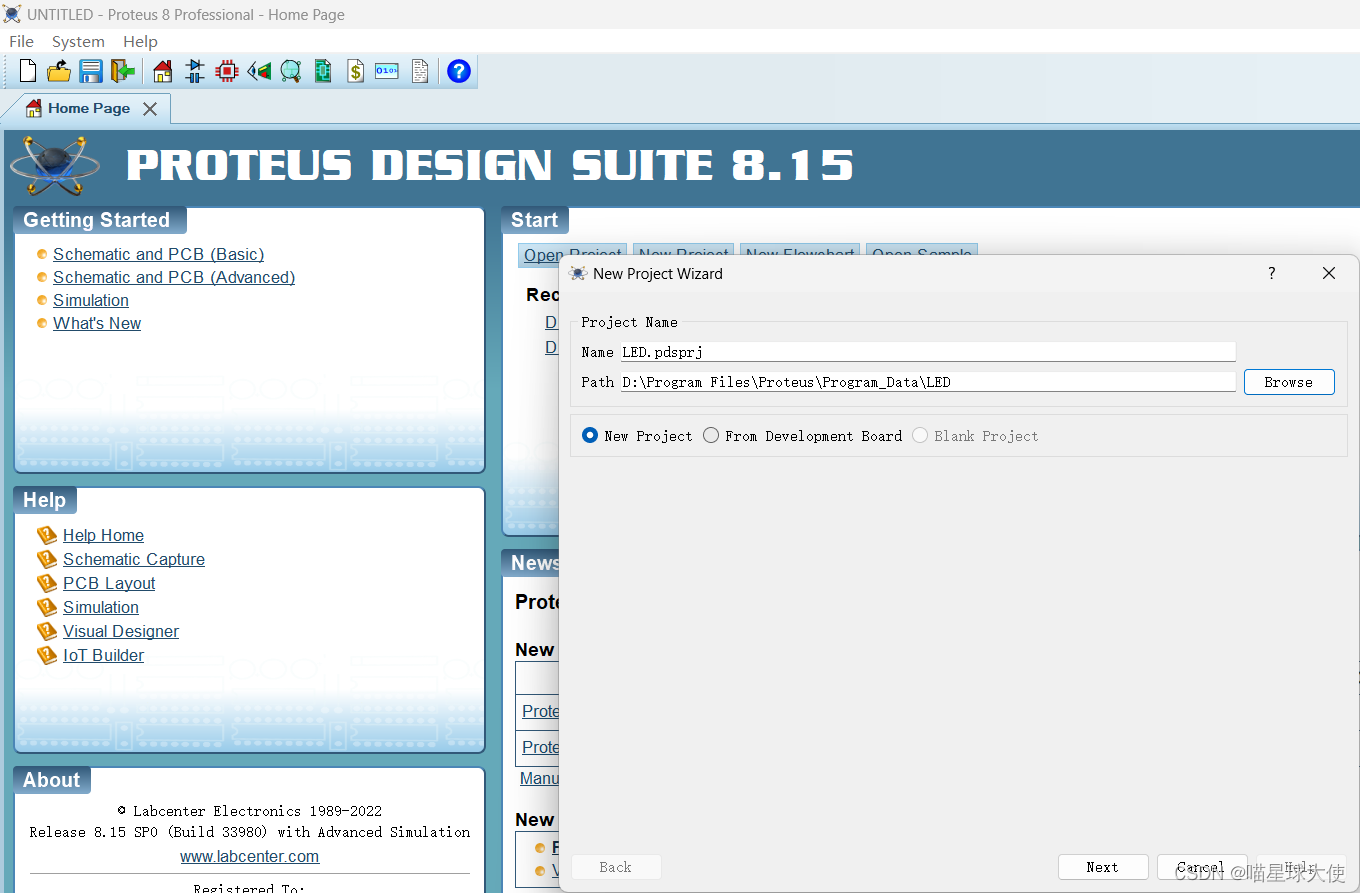
Task: Open the Simulation link under Getting Started
Action: (x=91, y=300)
